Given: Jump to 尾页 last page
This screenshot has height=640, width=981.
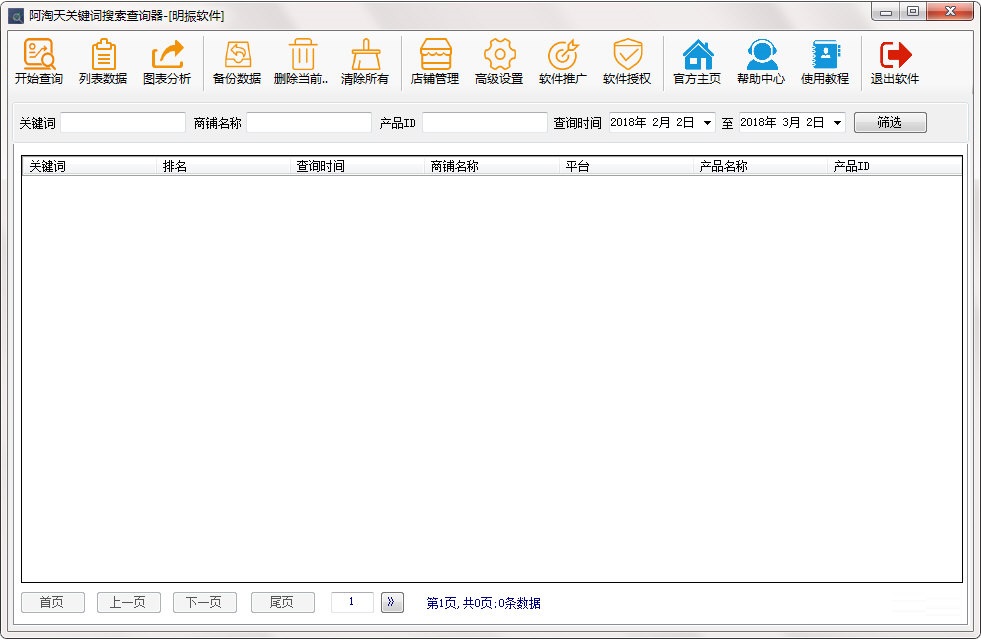Looking at the screenshot, I should coord(281,602).
